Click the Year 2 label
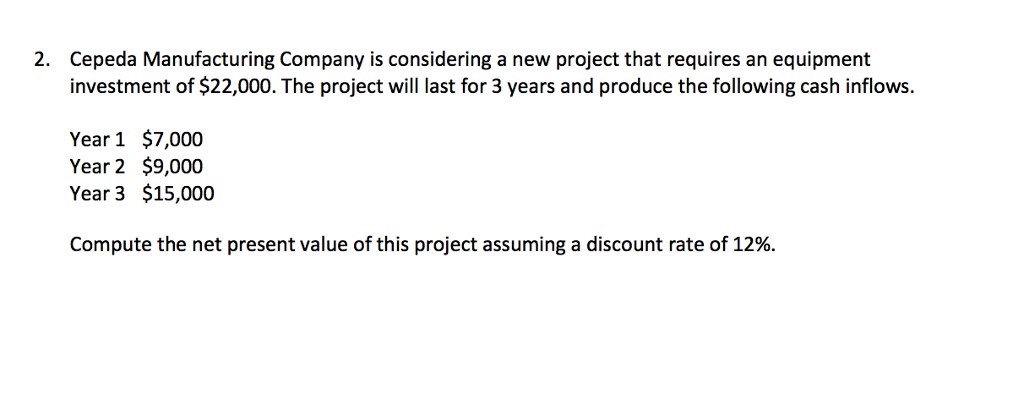The height and width of the screenshot is (411, 1024). [x=97, y=167]
